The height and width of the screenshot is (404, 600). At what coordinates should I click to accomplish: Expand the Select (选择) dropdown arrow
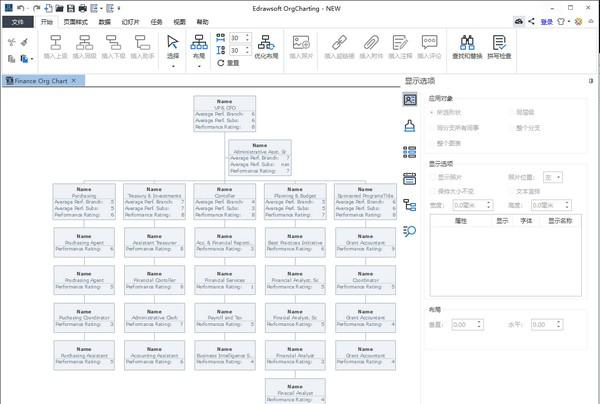[x=173, y=67]
